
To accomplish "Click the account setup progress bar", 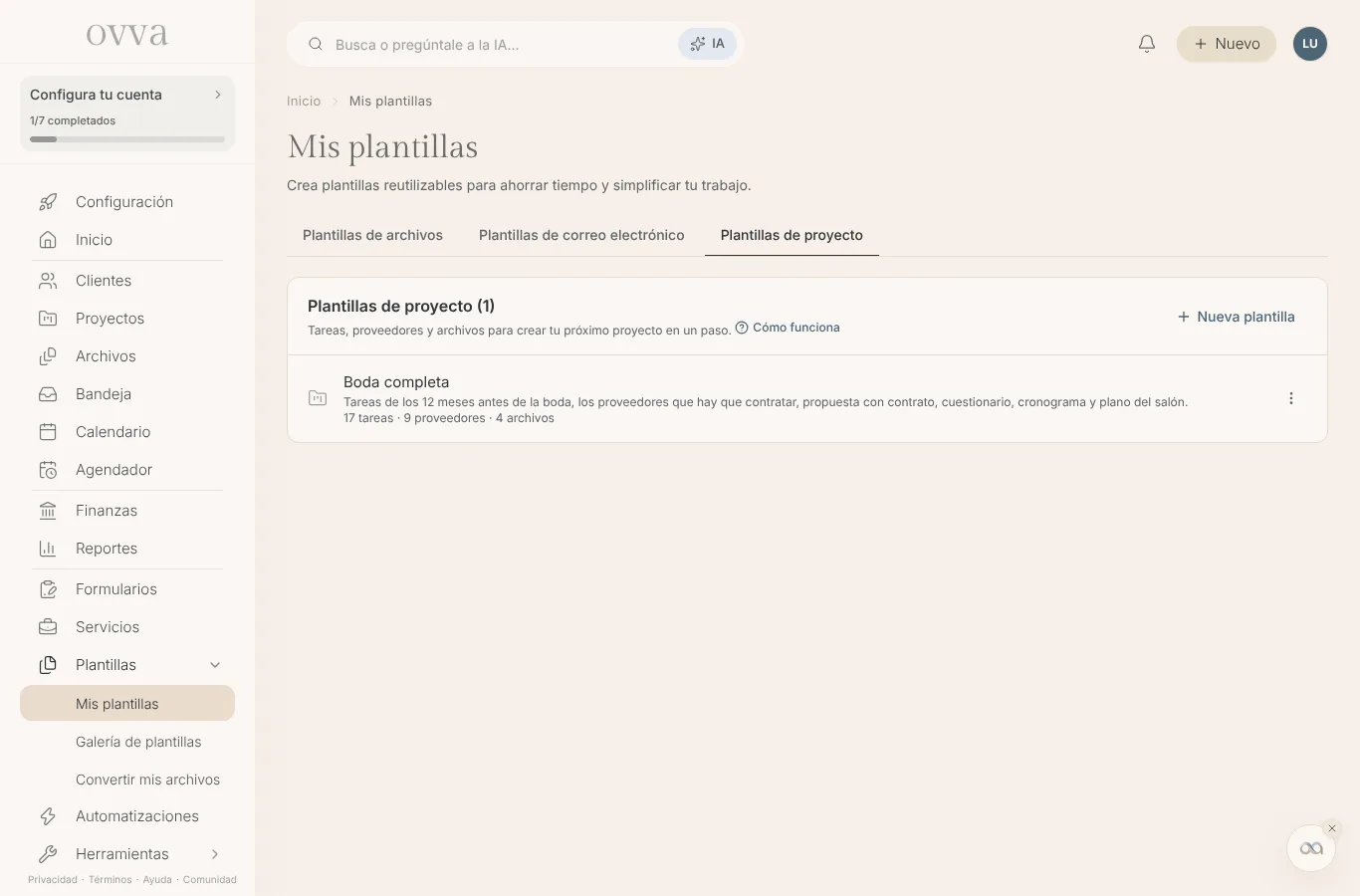I will [x=127, y=139].
